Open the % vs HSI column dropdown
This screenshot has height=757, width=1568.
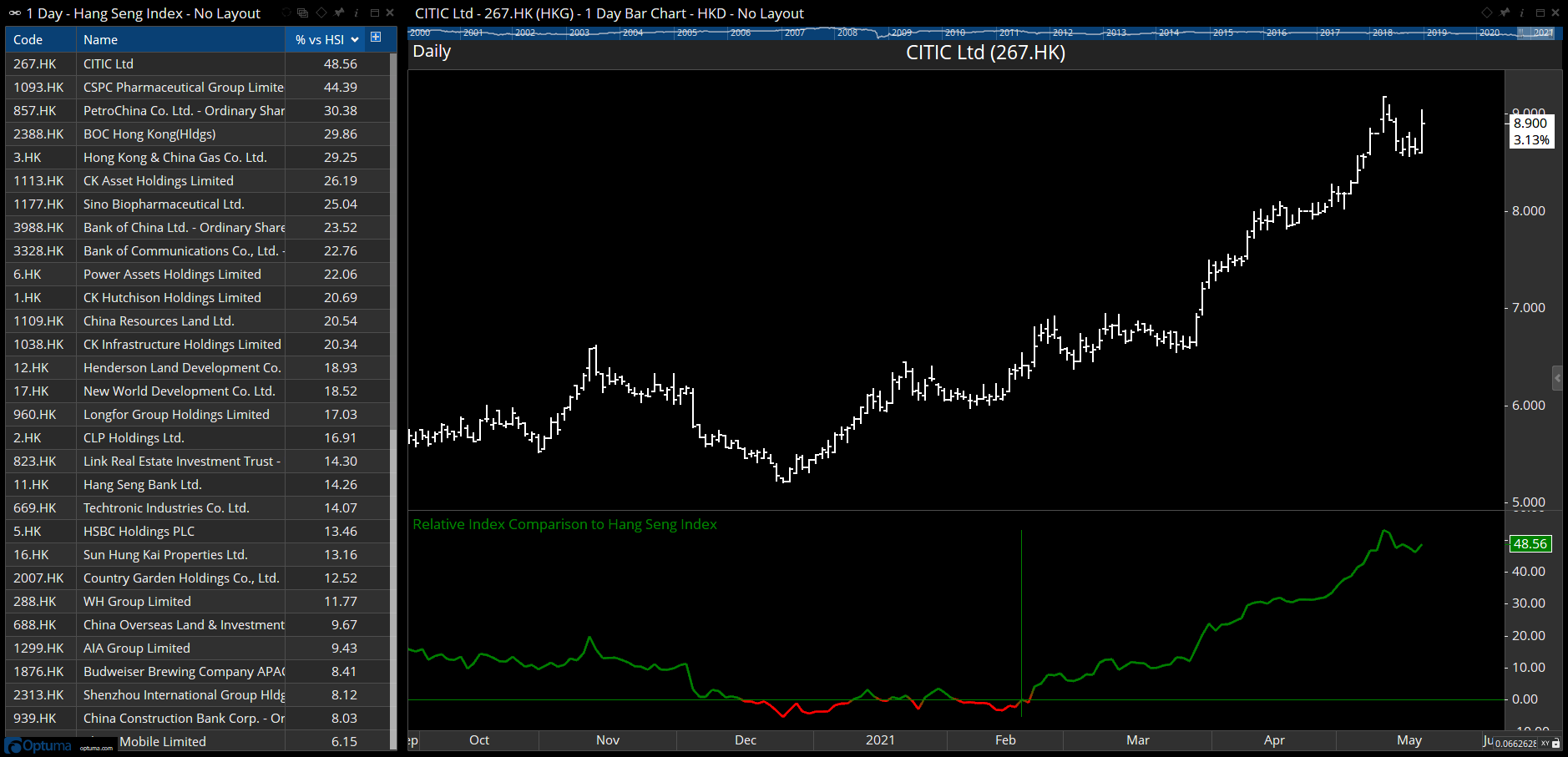[x=355, y=39]
